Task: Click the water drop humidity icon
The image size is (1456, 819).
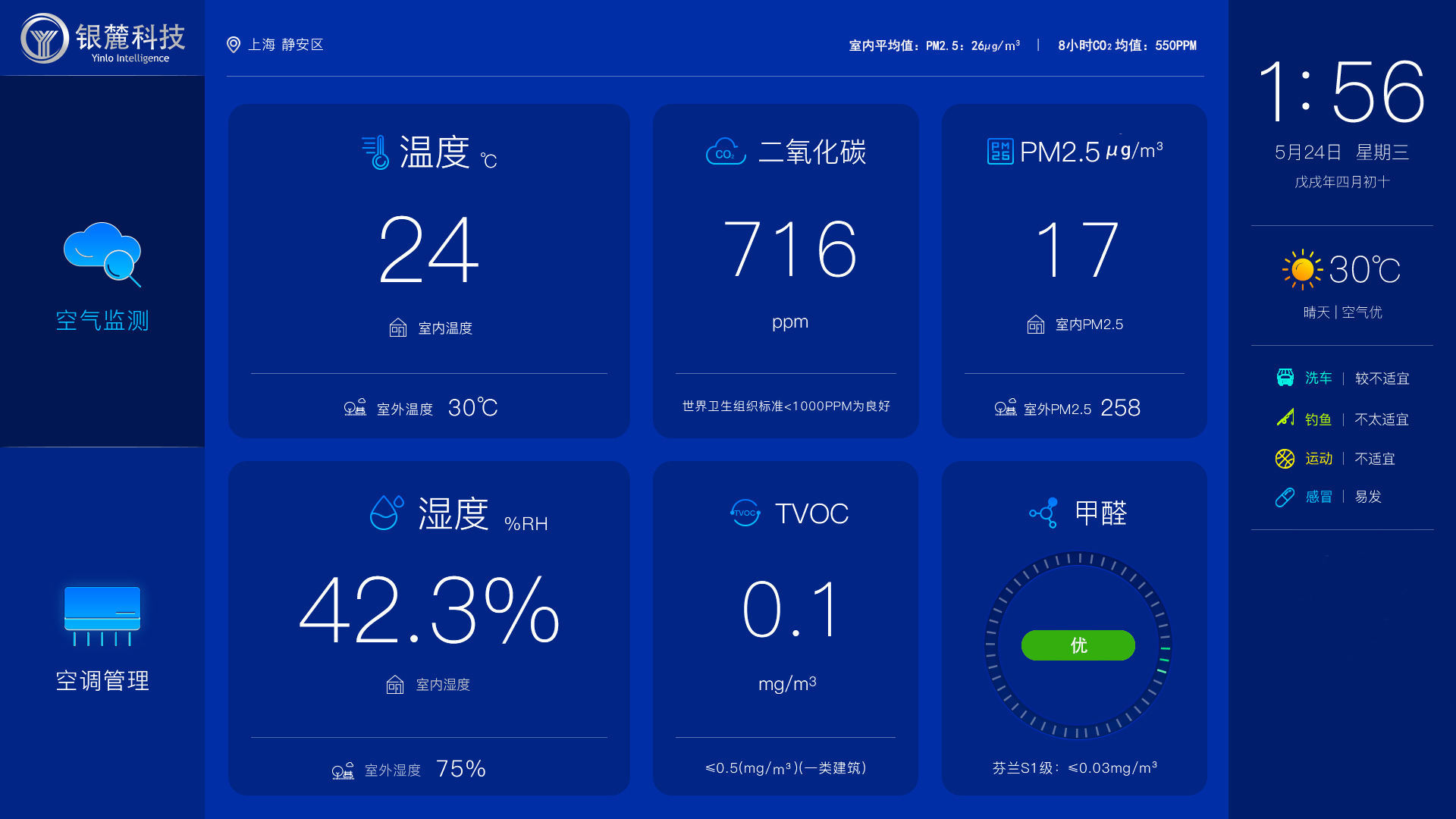Action: click(x=387, y=513)
